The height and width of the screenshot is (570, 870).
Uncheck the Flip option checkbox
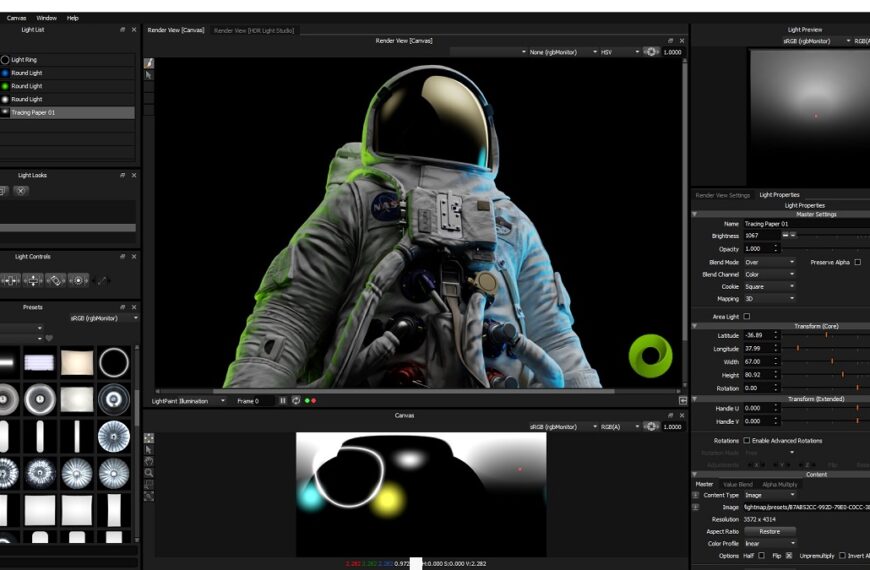789,555
